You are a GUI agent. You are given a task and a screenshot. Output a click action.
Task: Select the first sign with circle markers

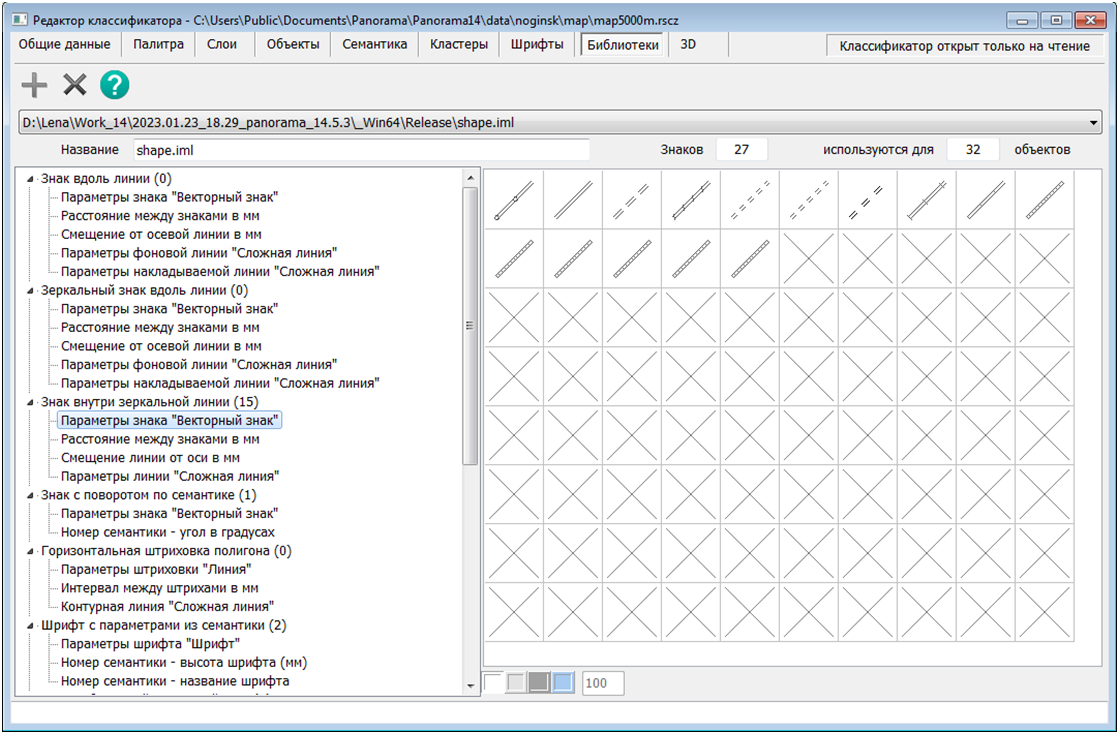coord(514,200)
